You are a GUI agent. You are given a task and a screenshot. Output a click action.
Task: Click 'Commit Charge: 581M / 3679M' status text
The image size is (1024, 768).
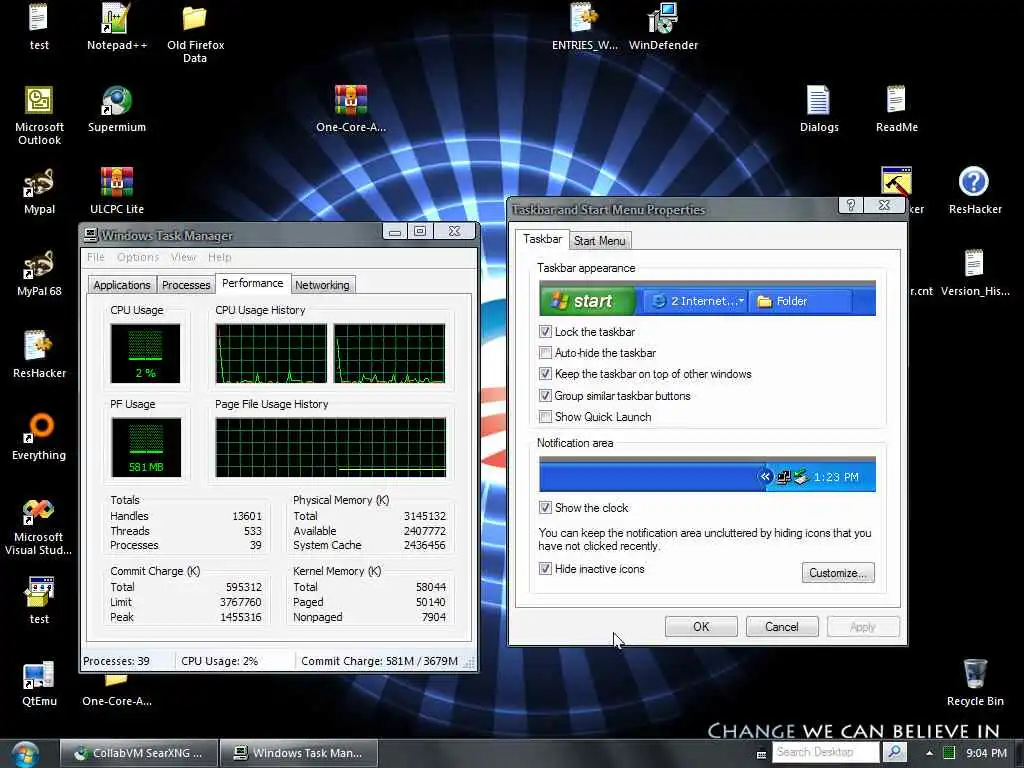point(379,661)
